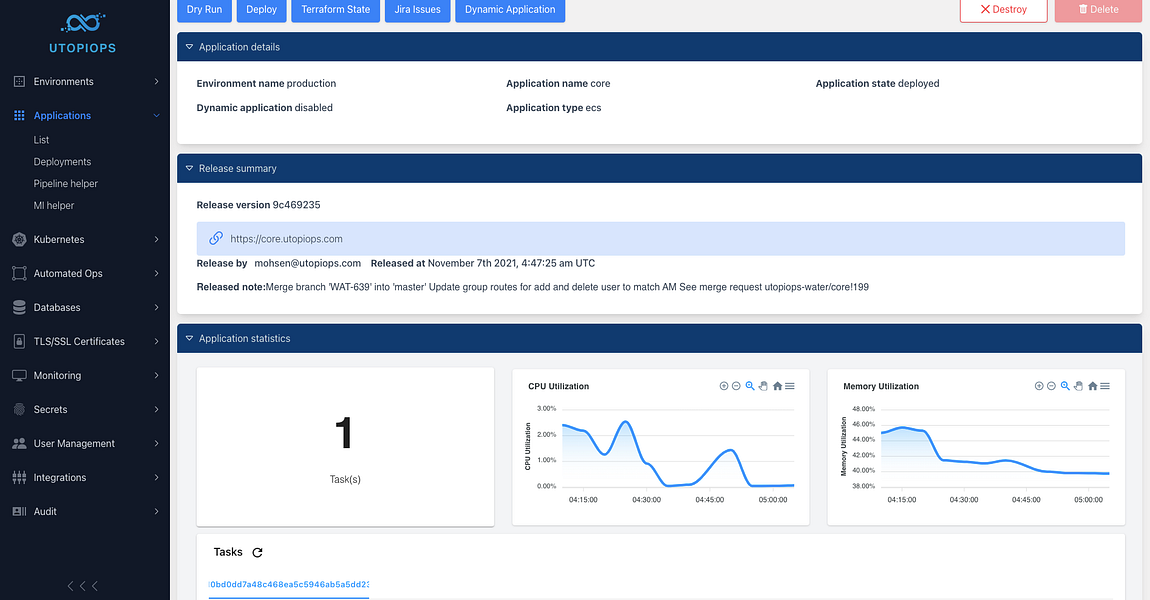The width and height of the screenshot is (1150, 600).
Task: Open the Applications sidebar section label
Action: tap(62, 115)
